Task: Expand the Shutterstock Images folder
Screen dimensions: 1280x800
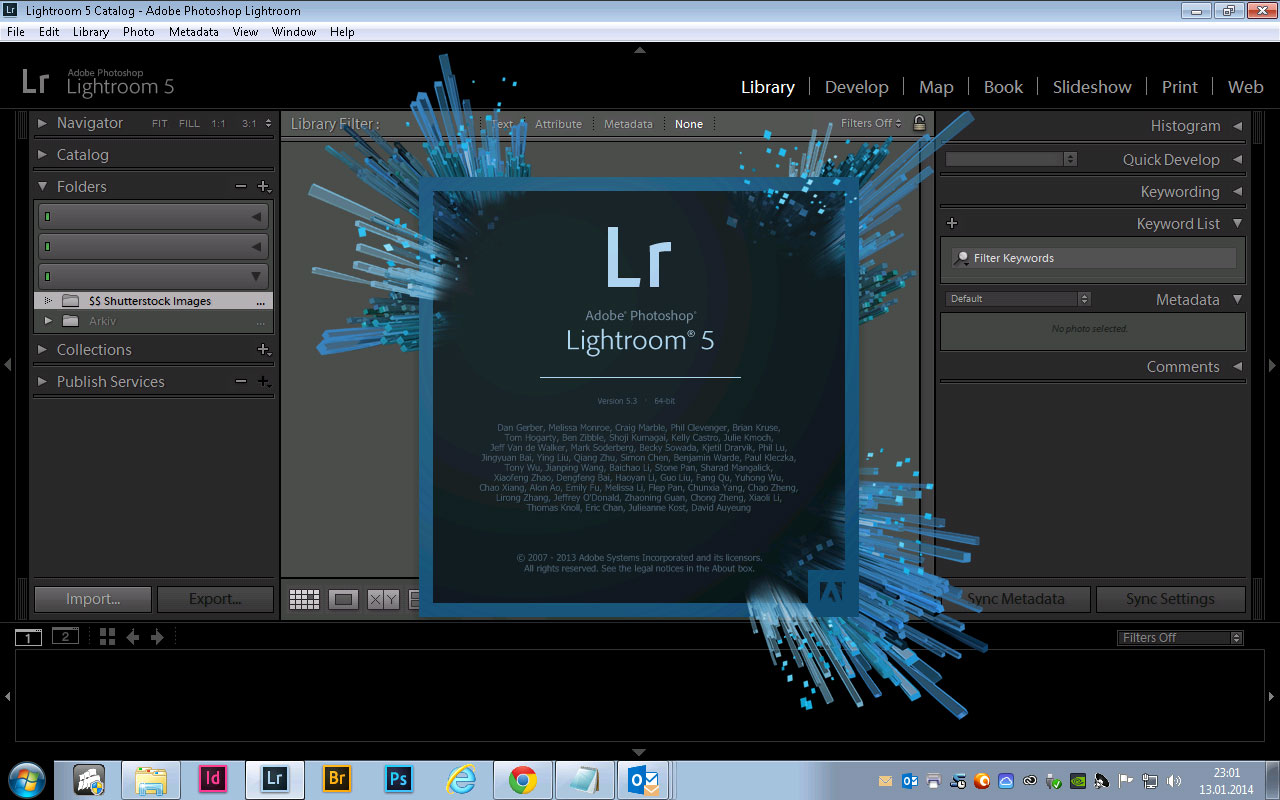Action: (x=47, y=301)
